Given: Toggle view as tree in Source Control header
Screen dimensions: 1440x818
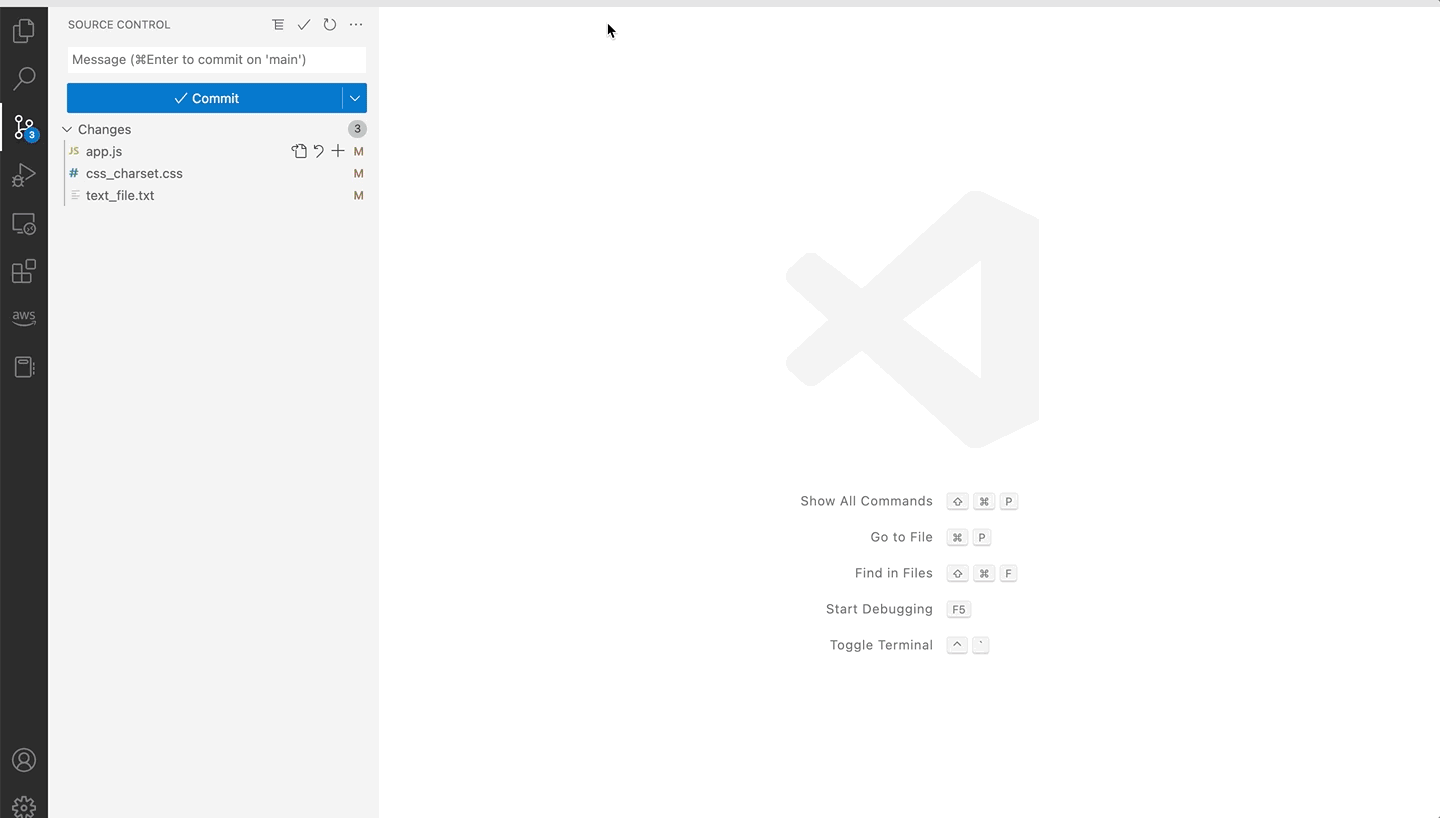Looking at the screenshot, I should click(x=278, y=24).
